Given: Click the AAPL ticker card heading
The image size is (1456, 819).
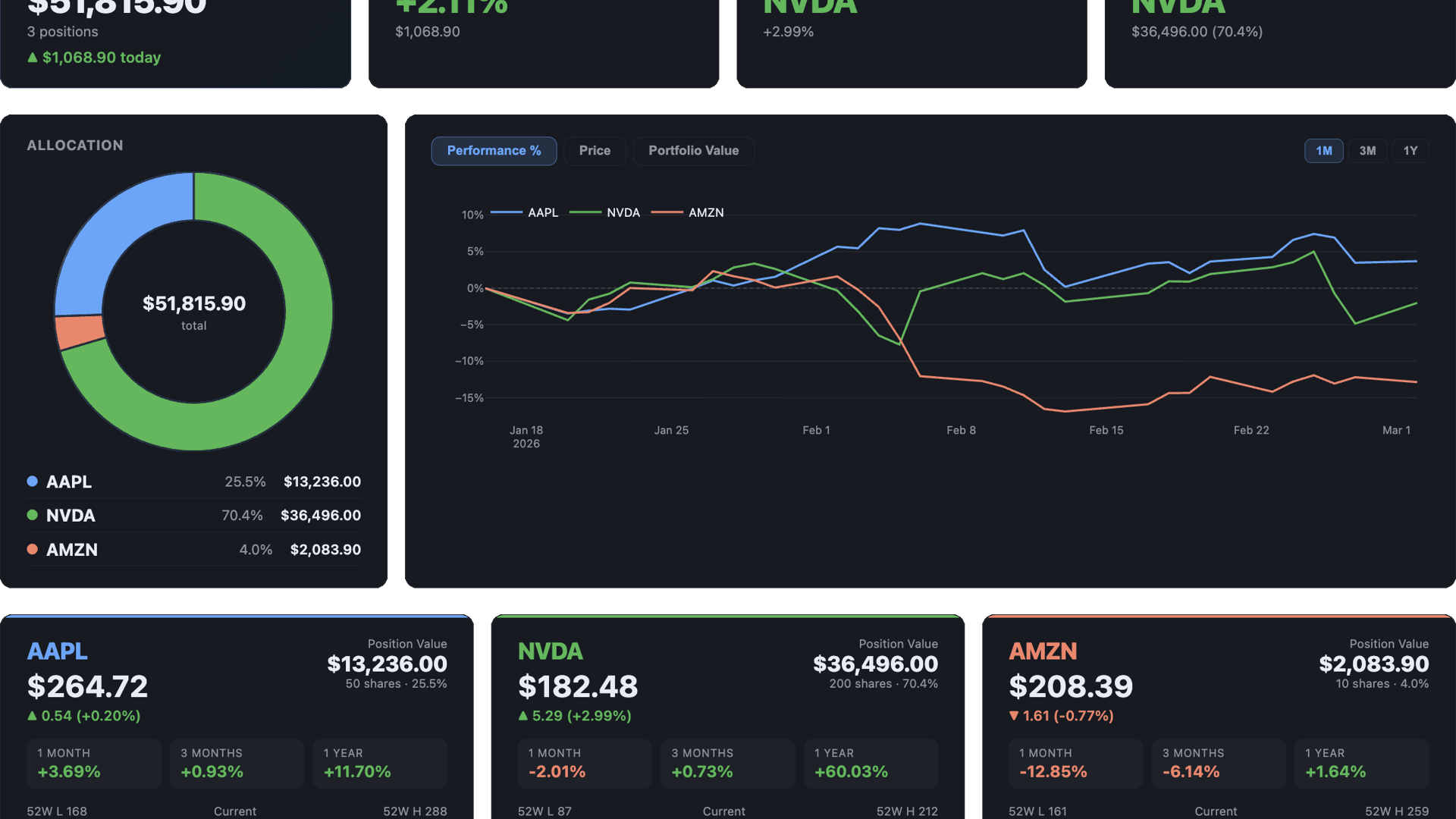Looking at the screenshot, I should 58,651.
